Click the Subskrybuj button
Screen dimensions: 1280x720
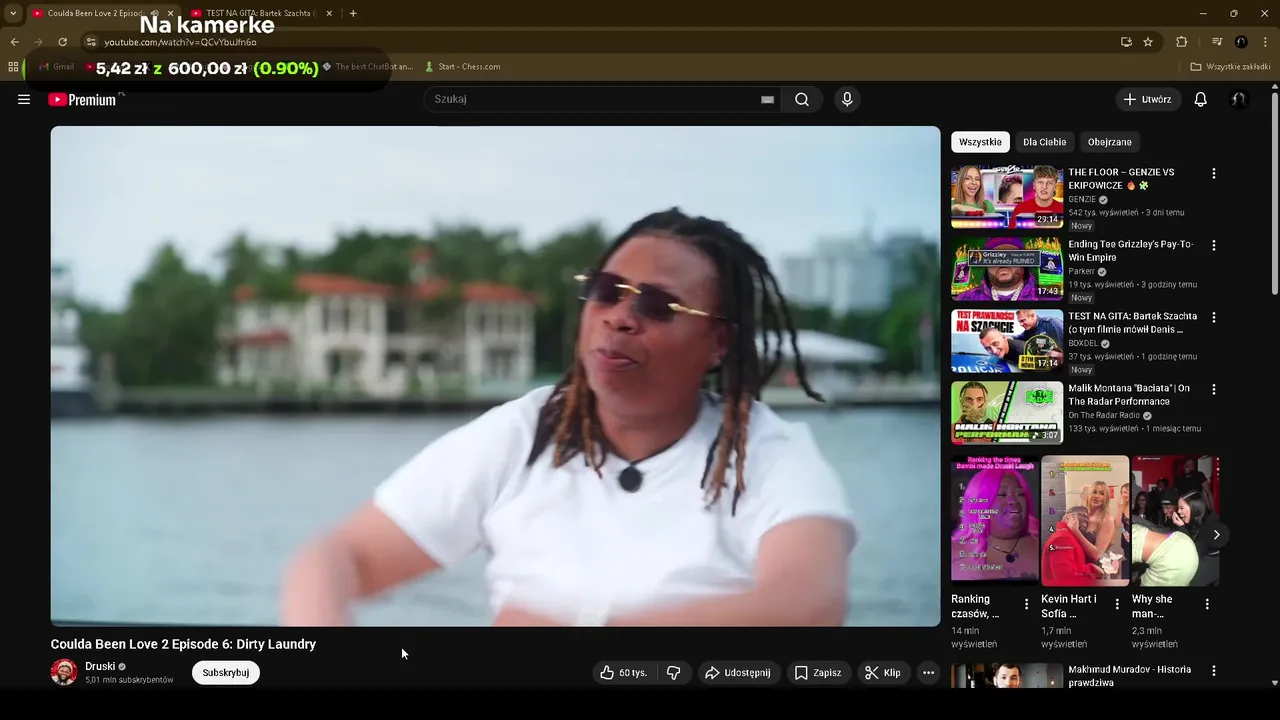coord(226,673)
